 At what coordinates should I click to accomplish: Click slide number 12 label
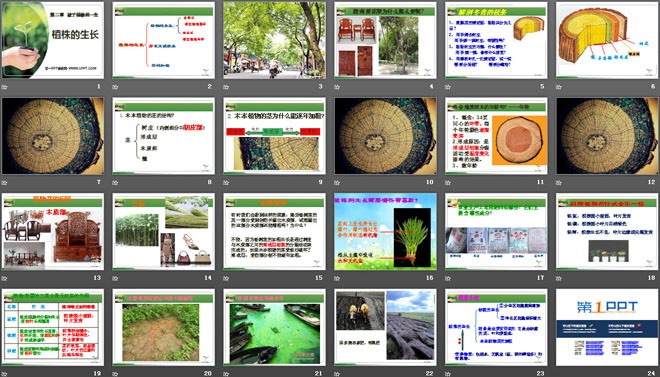(652, 182)
